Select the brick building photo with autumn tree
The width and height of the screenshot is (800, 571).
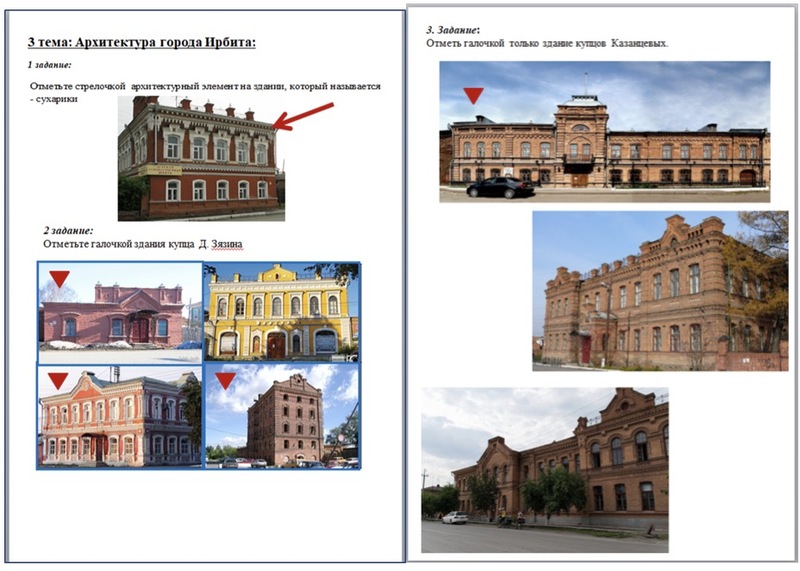660,291
